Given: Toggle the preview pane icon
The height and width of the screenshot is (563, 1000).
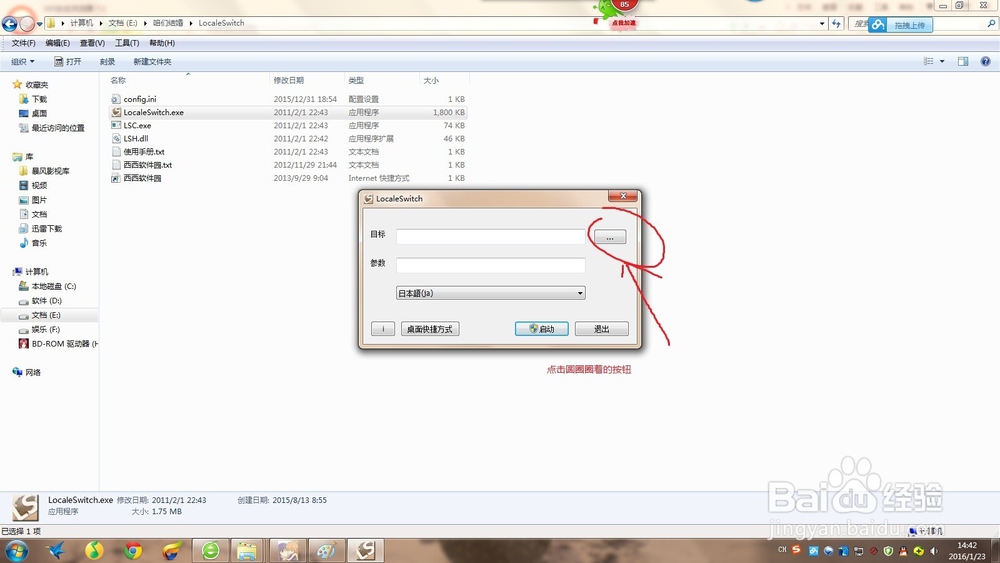Looking at the screenshot, I should click(963, 61).
